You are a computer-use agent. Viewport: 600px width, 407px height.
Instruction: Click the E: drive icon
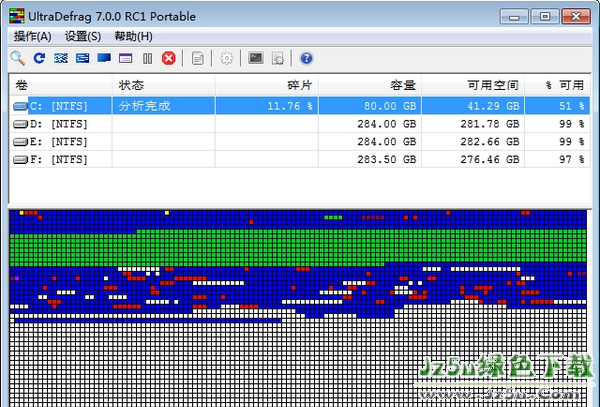click(20, 142)
